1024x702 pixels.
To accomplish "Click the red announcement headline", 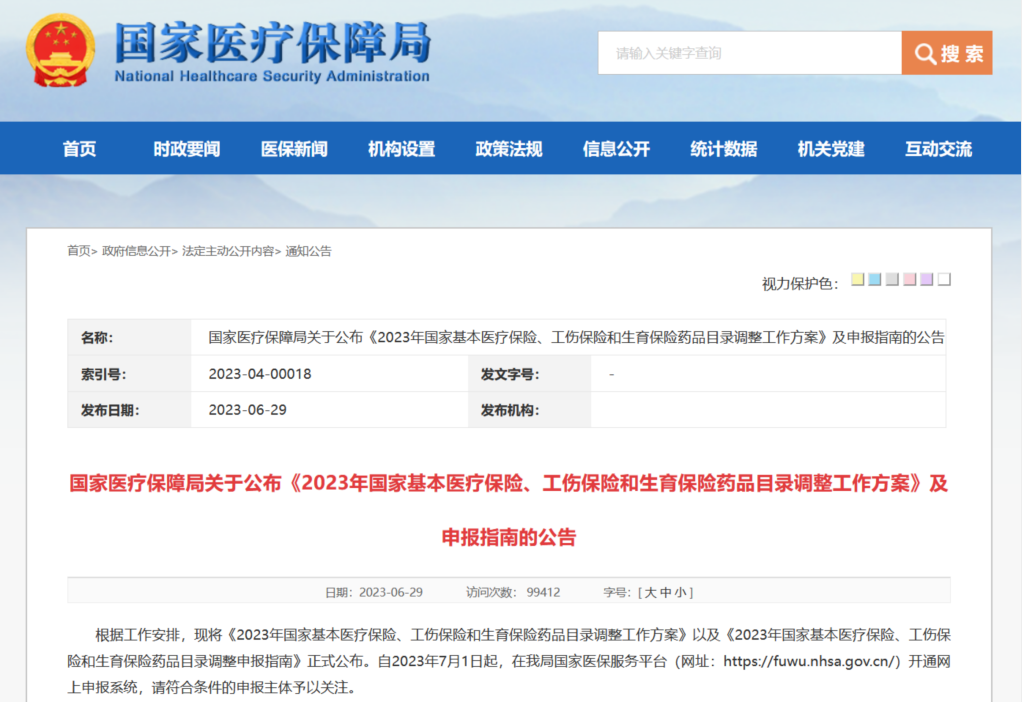I will 509,510.
